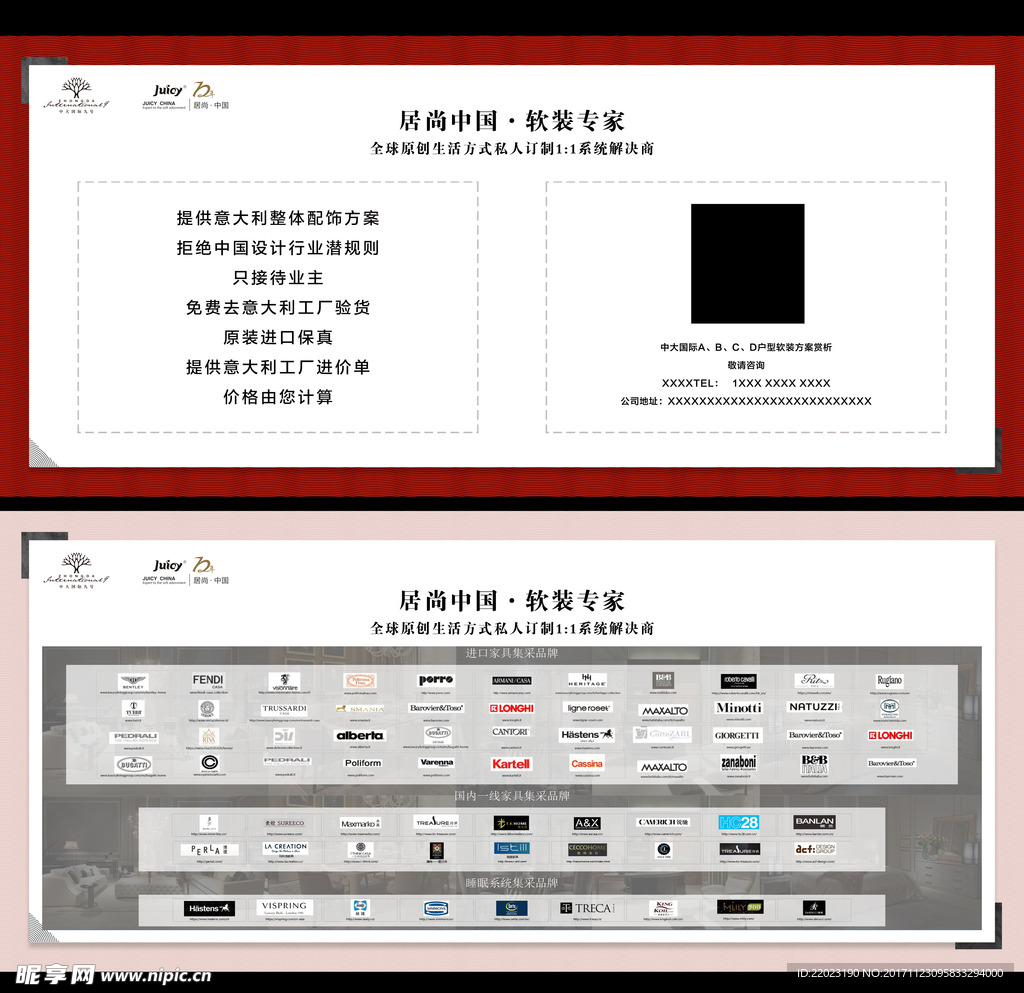Select the BANLAN brand logo

pyautogui.click(x=814, y=822)
